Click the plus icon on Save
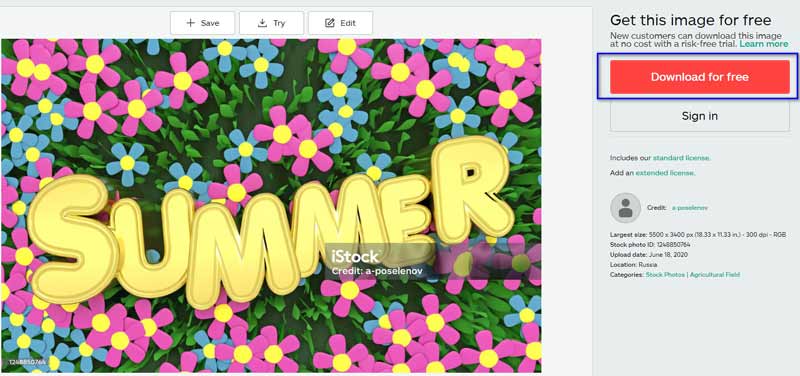This screenshot has height=376, width=800. (x=190, y=23)
